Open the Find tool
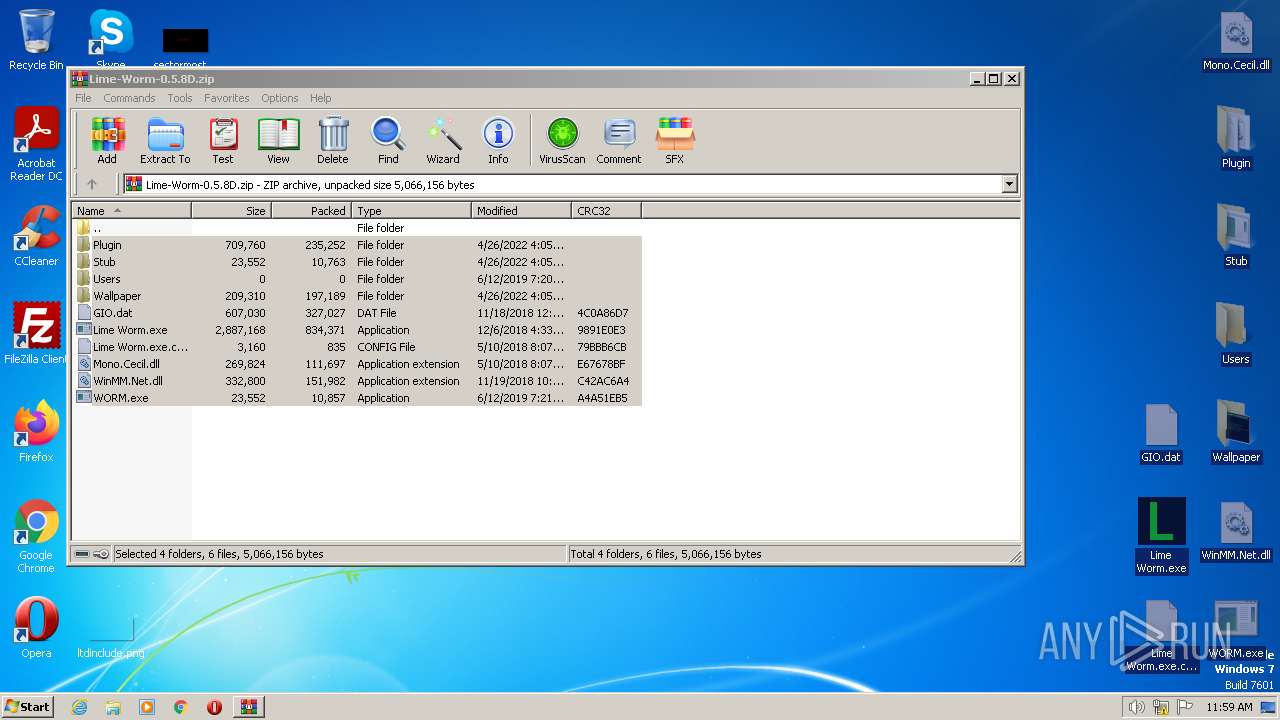The width and height of the screenshot is (1280, 720). [388, 140]
